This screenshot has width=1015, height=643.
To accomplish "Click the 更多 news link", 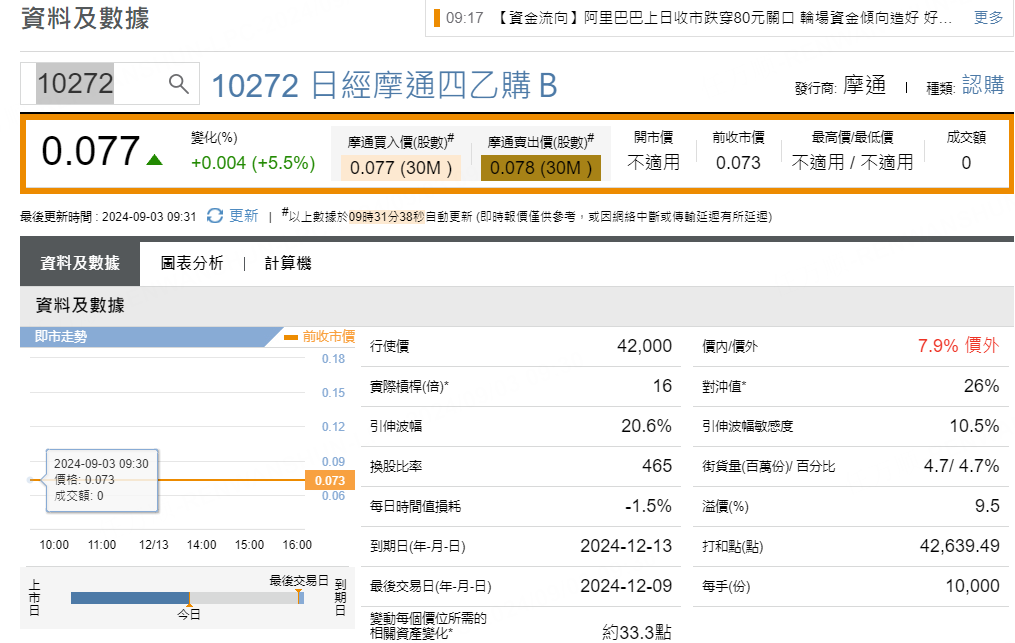I will [988, 18].
